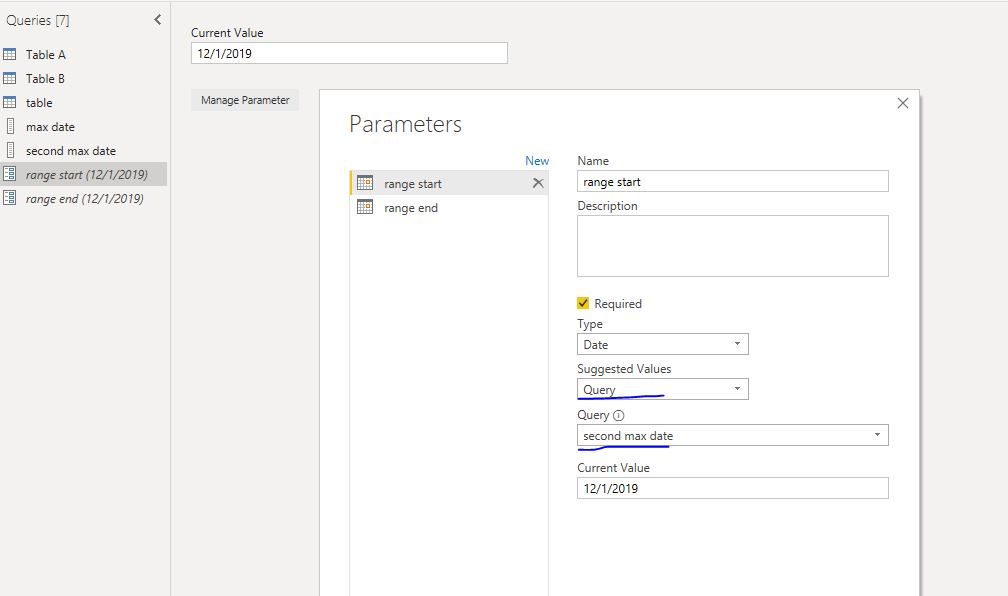
Task: Click the top Current Value field outside the dialog
Action: tap(349, 53)
